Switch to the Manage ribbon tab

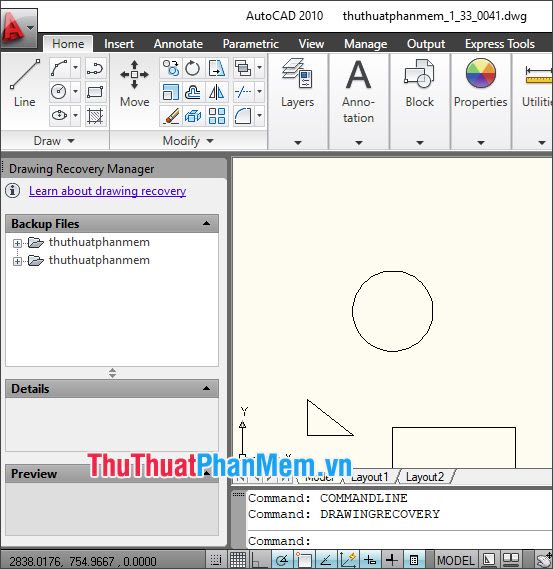coord(365,44)
